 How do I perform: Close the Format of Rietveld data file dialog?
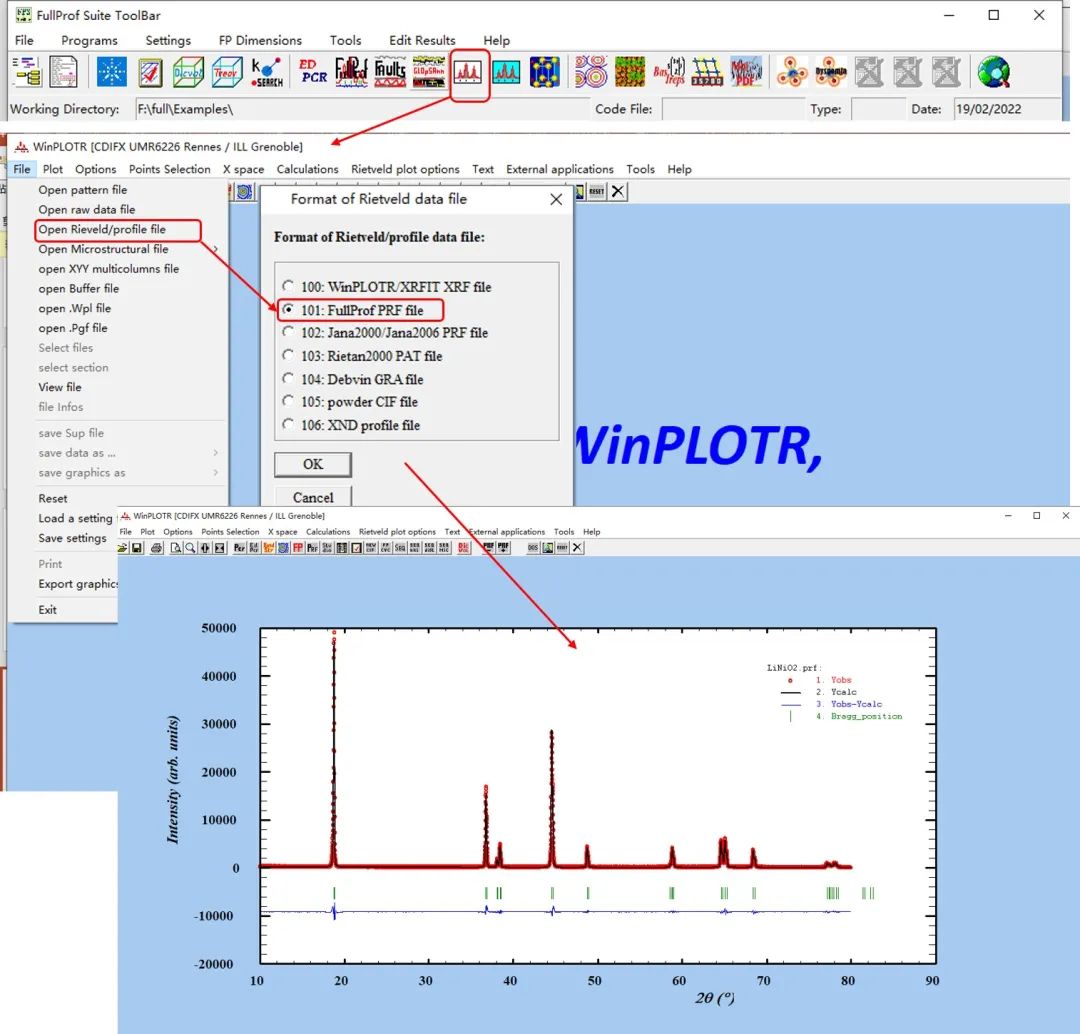(556, 199)
